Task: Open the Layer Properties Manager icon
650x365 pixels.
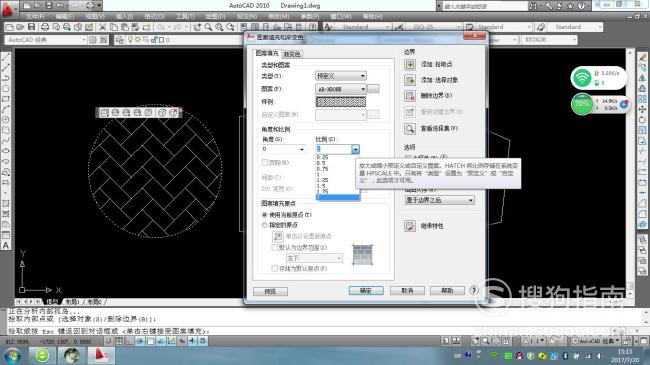Action: [119, 40]
